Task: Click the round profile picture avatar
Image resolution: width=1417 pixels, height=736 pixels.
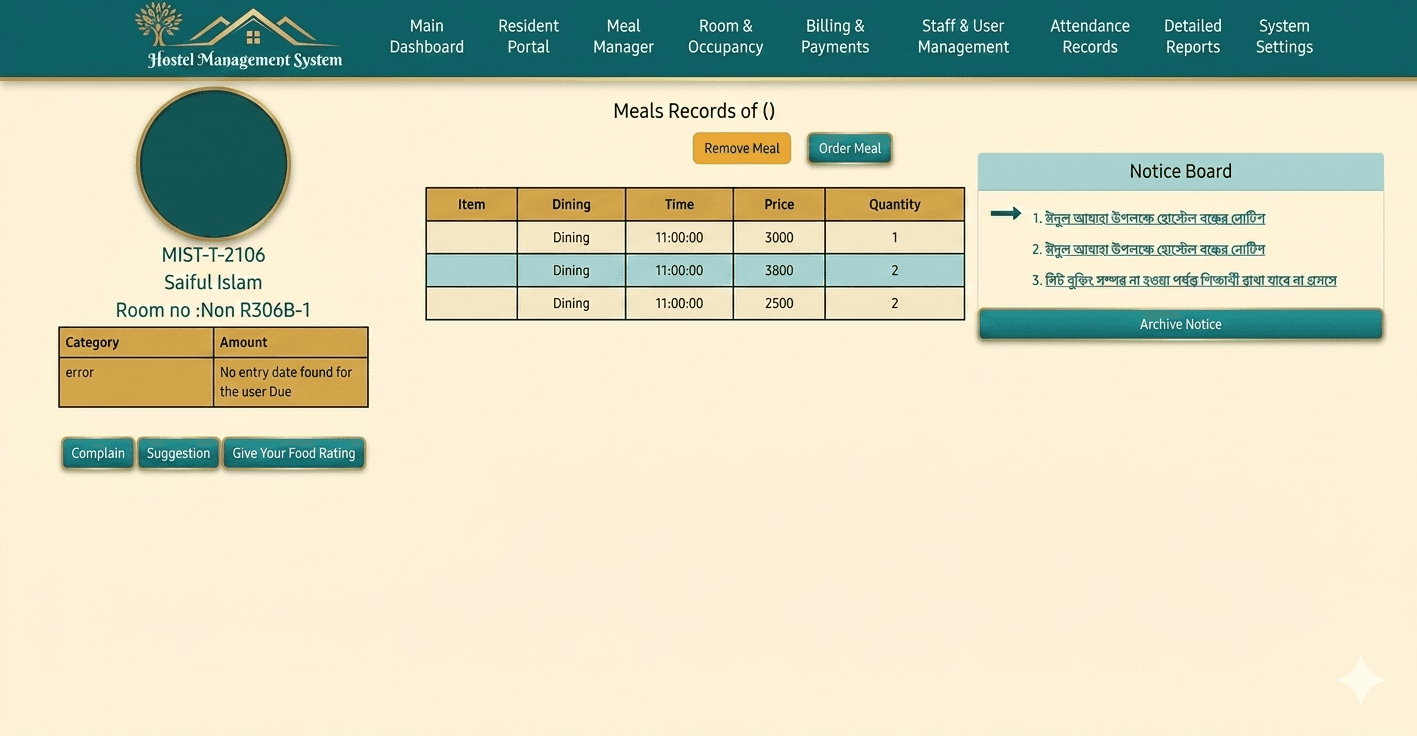Action: 213,163
